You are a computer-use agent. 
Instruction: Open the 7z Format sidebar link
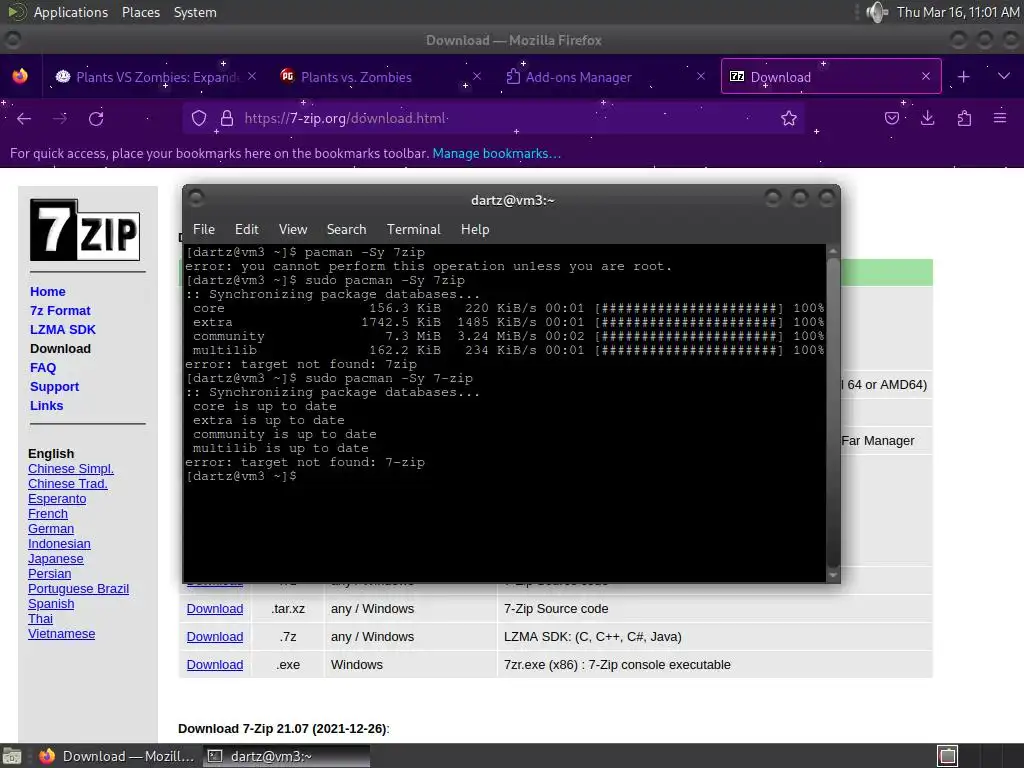pyautogui.click(x=60, y=310)
